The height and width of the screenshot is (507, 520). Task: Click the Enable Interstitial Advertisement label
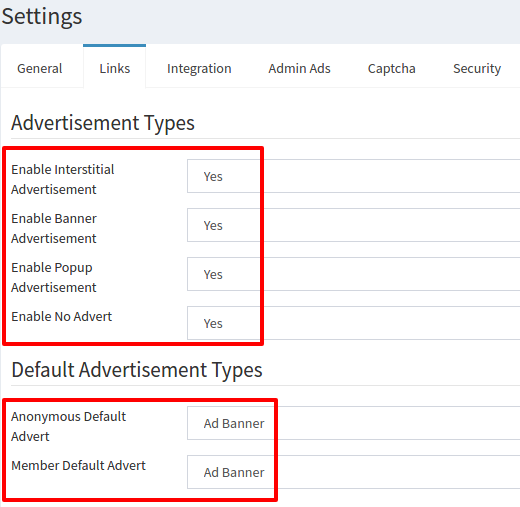63,179
